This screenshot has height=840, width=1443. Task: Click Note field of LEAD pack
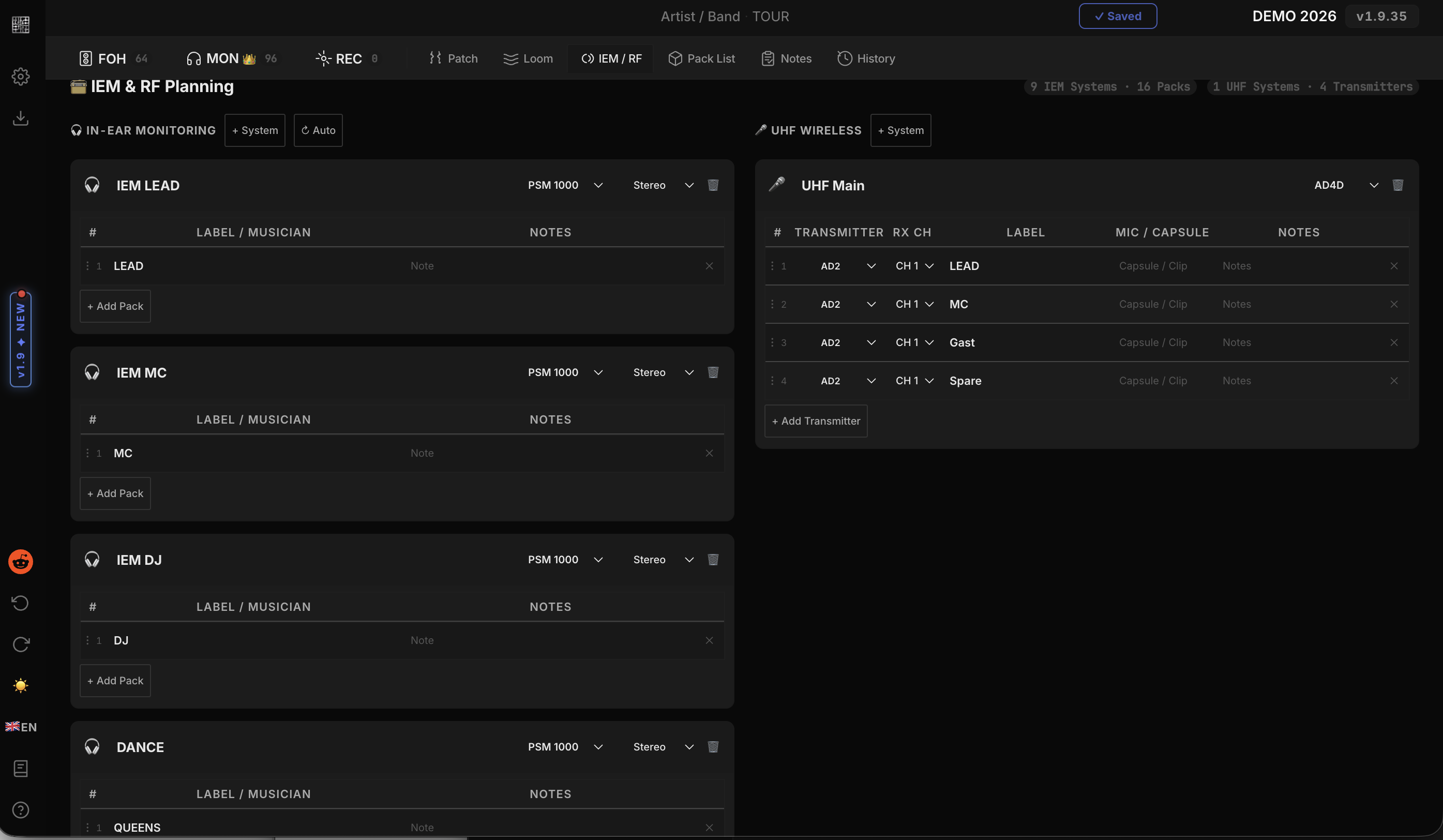tap(550, 266)
